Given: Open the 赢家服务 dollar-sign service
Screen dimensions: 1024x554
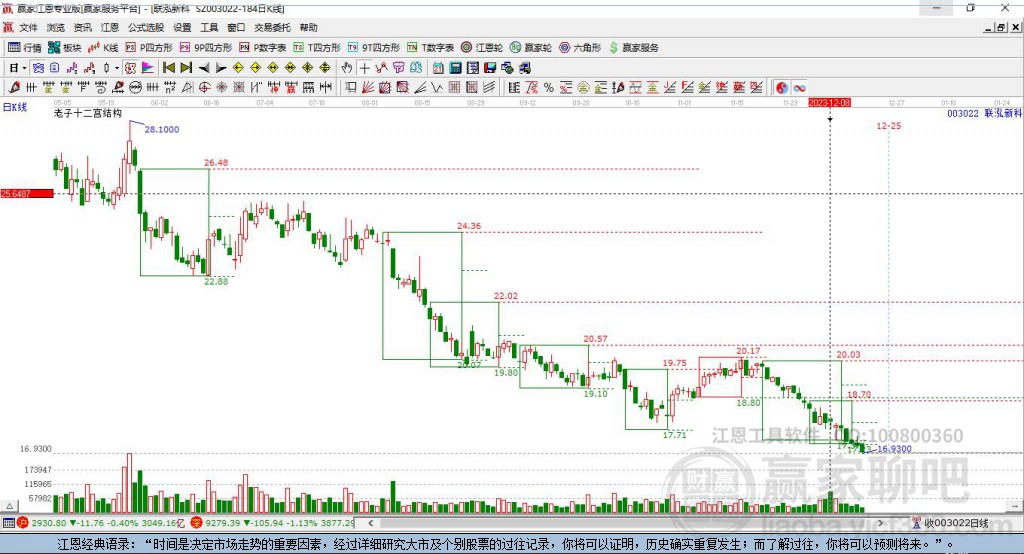Looking at the screenshot, I should point(633,48).
